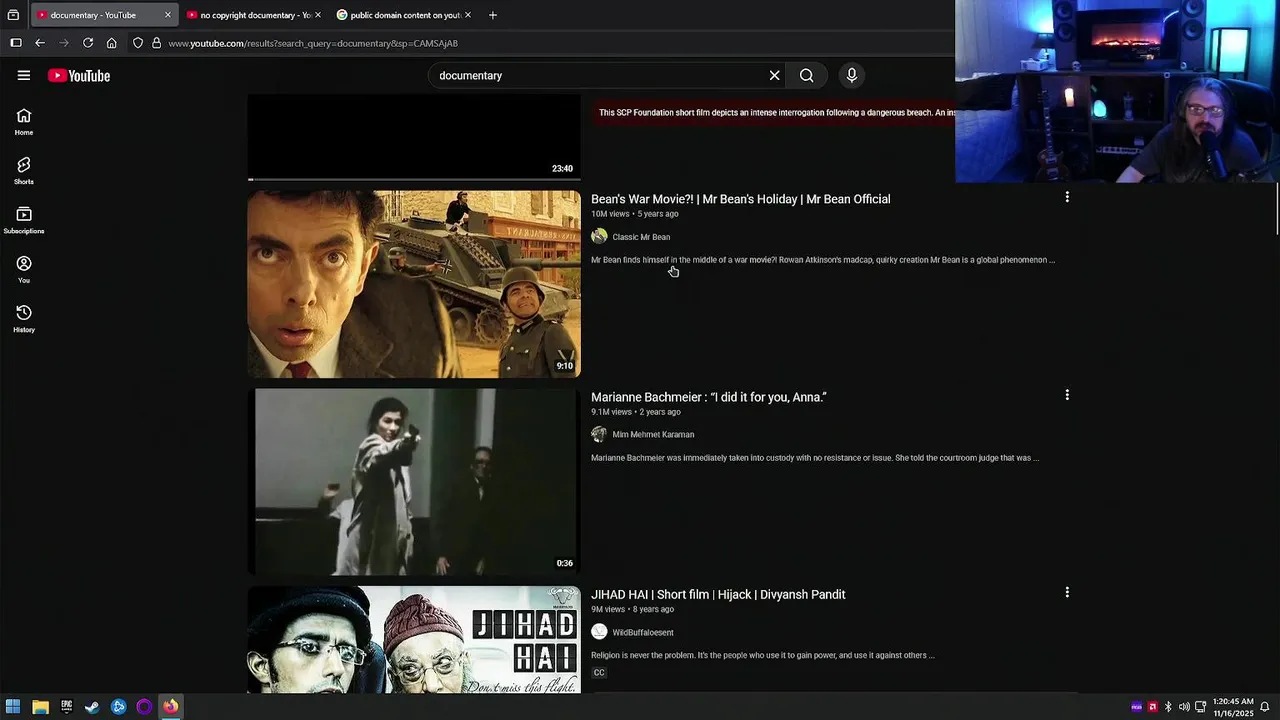Screen dimensions: 1280x720
Task: Open Bluetooth tray icon
Action: click(1168, 707)
